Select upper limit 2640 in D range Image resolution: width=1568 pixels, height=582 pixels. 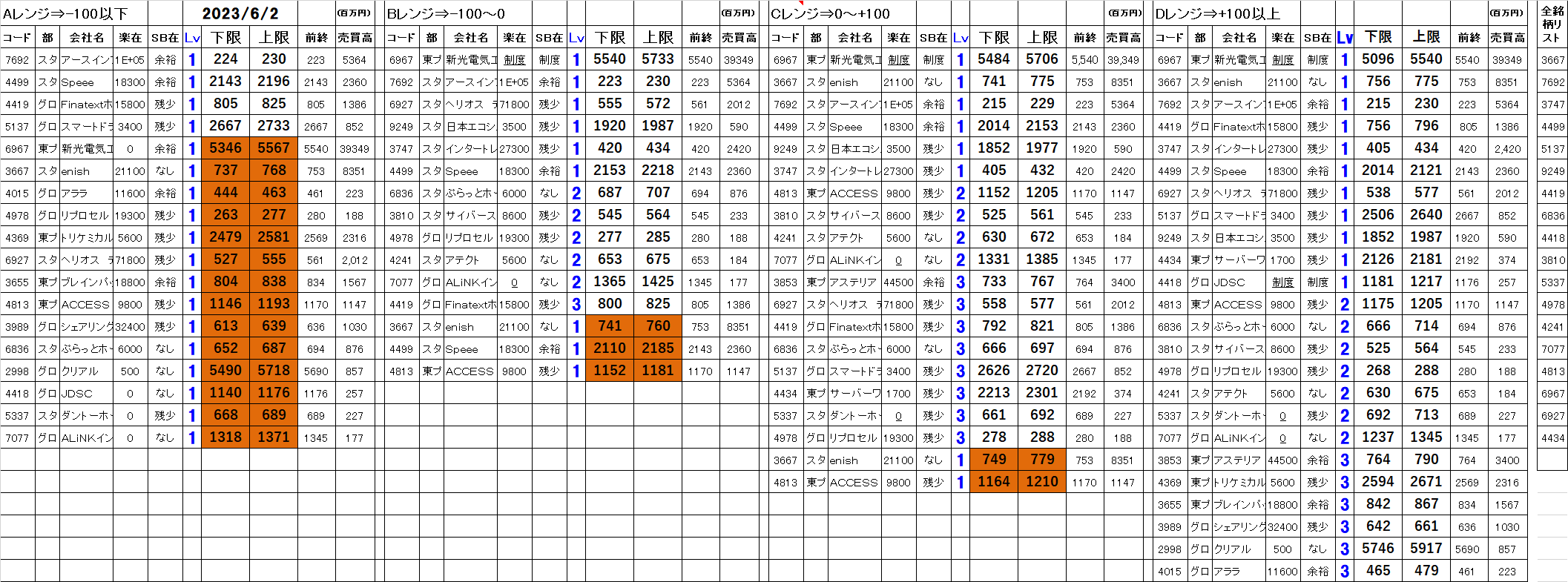[1426, 215]
